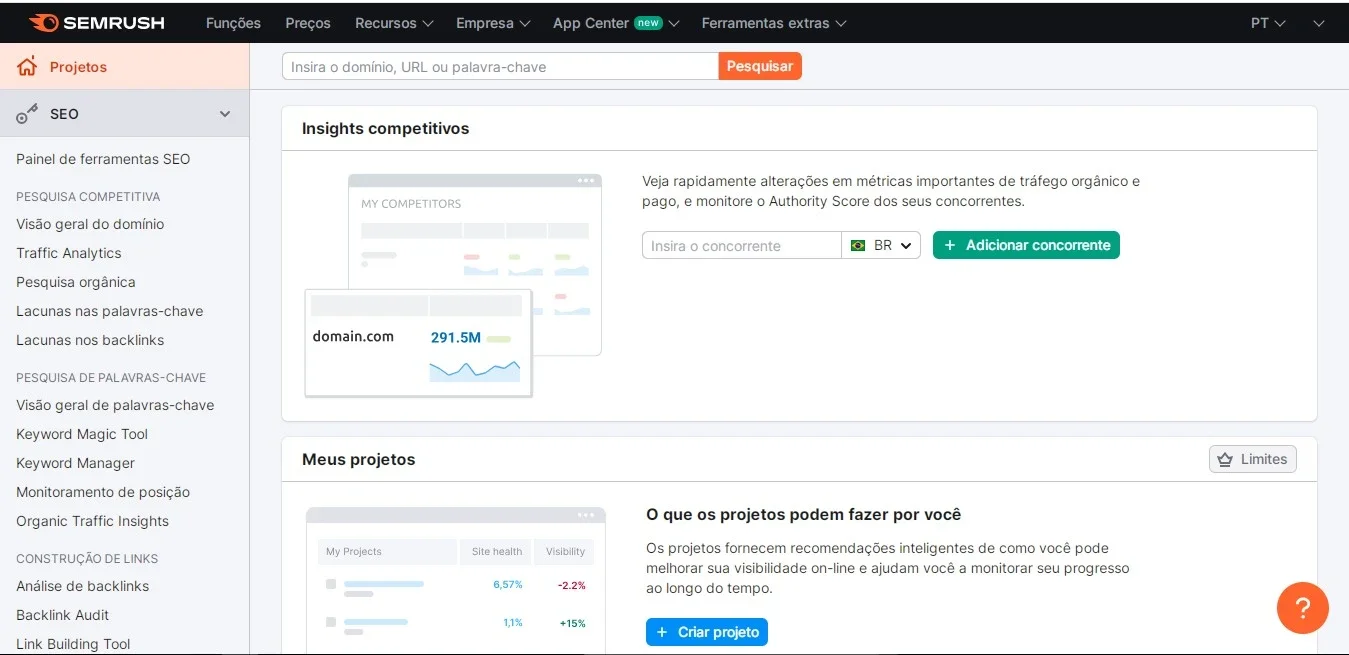1349x655 pixels.
Task: Open Keyword Manager
Action: [75, 463]
